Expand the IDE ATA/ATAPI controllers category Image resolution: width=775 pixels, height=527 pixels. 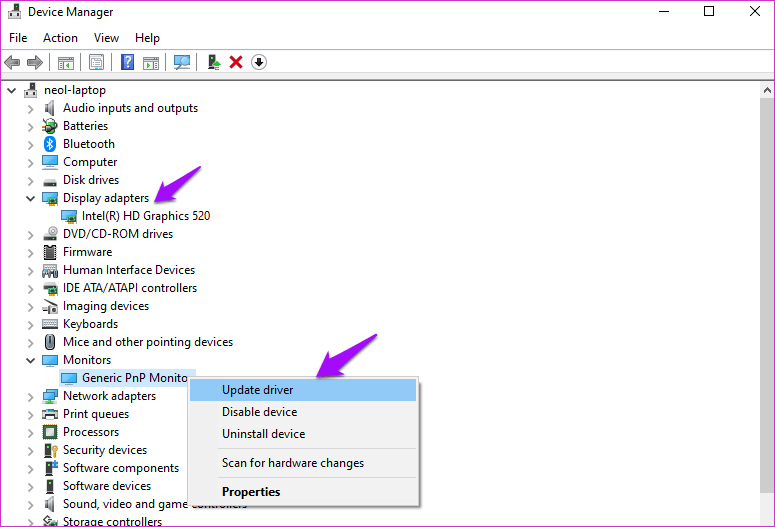[x=31, y=289]
